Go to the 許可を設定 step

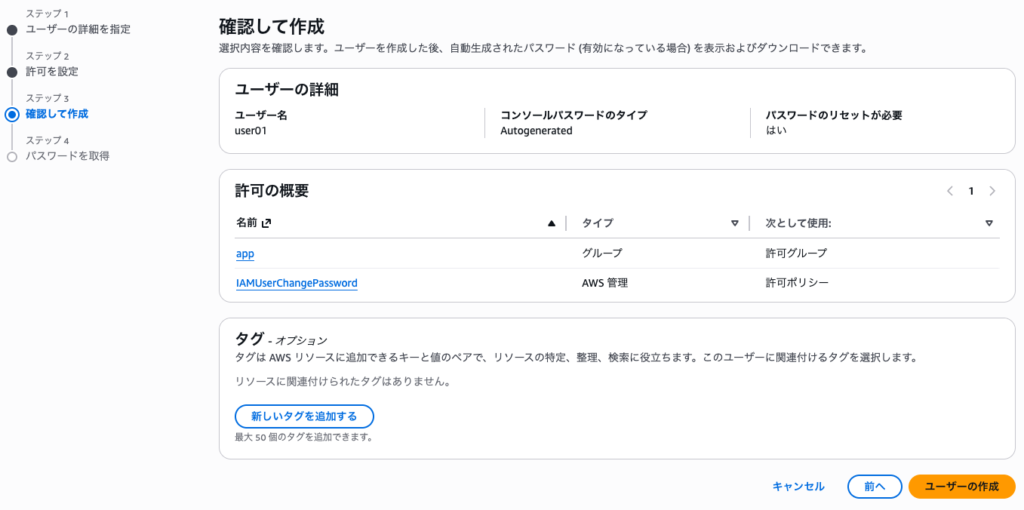tap(51, 71)
